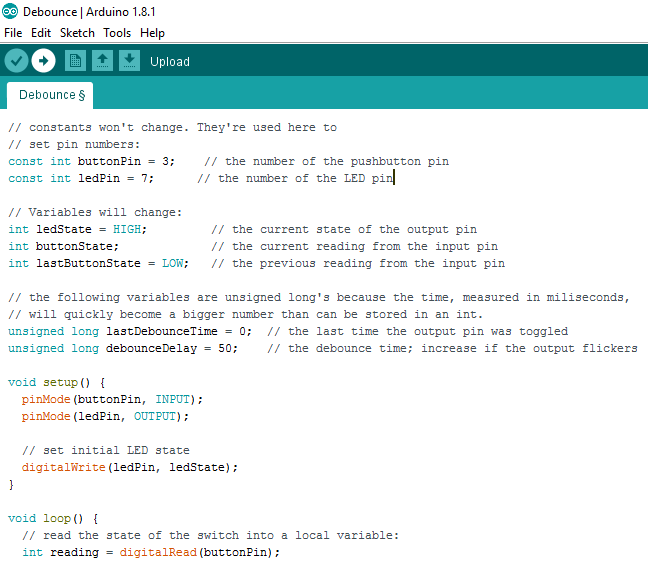The image size is (648, 568).
Task: Open the Sketch menu
Action: [77, 33]
